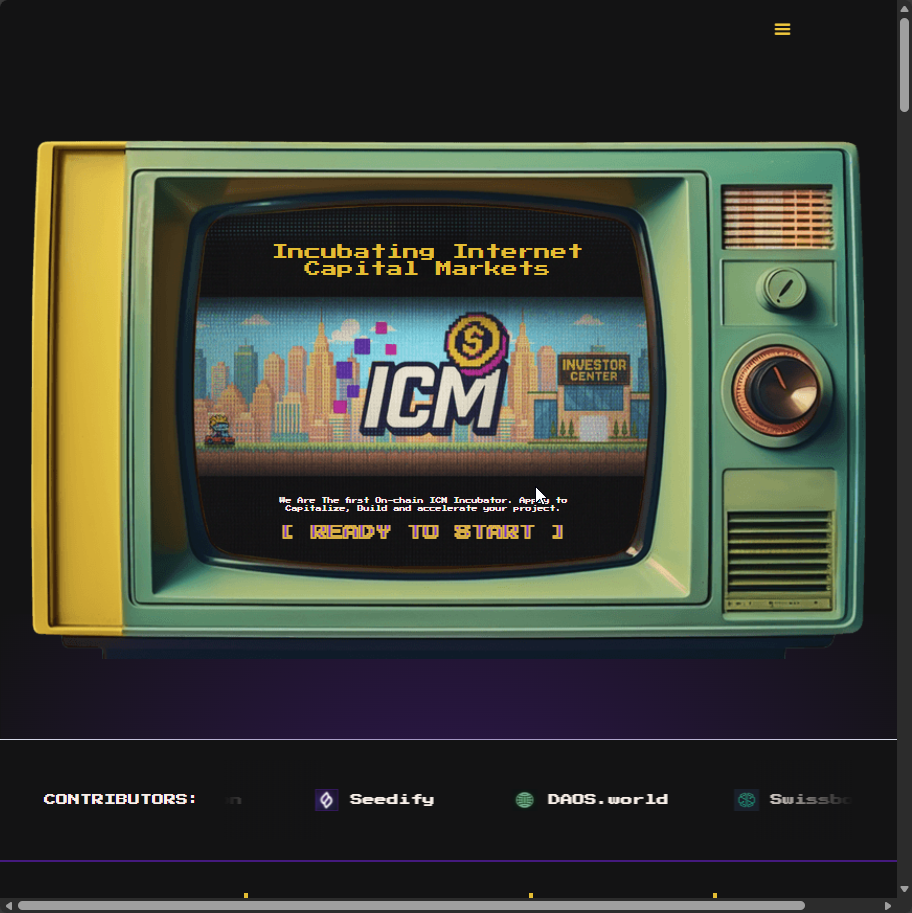Image resolution: width=912 pixels, height=913 pixels.
Task: Click the Seedify logo icon
Action: tap(326, 800)
